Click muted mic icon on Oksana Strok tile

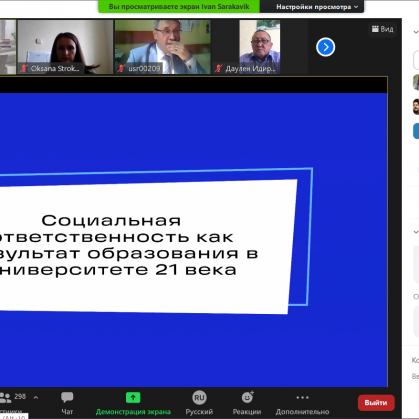pyautogui.click(x=24, y=69)
